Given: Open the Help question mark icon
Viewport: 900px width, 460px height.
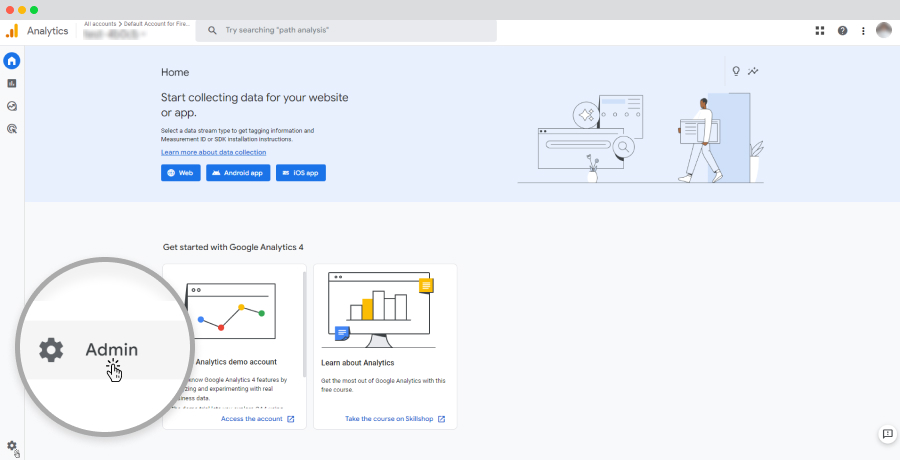Looking at the screenshot, I should [x=842, y=30].
